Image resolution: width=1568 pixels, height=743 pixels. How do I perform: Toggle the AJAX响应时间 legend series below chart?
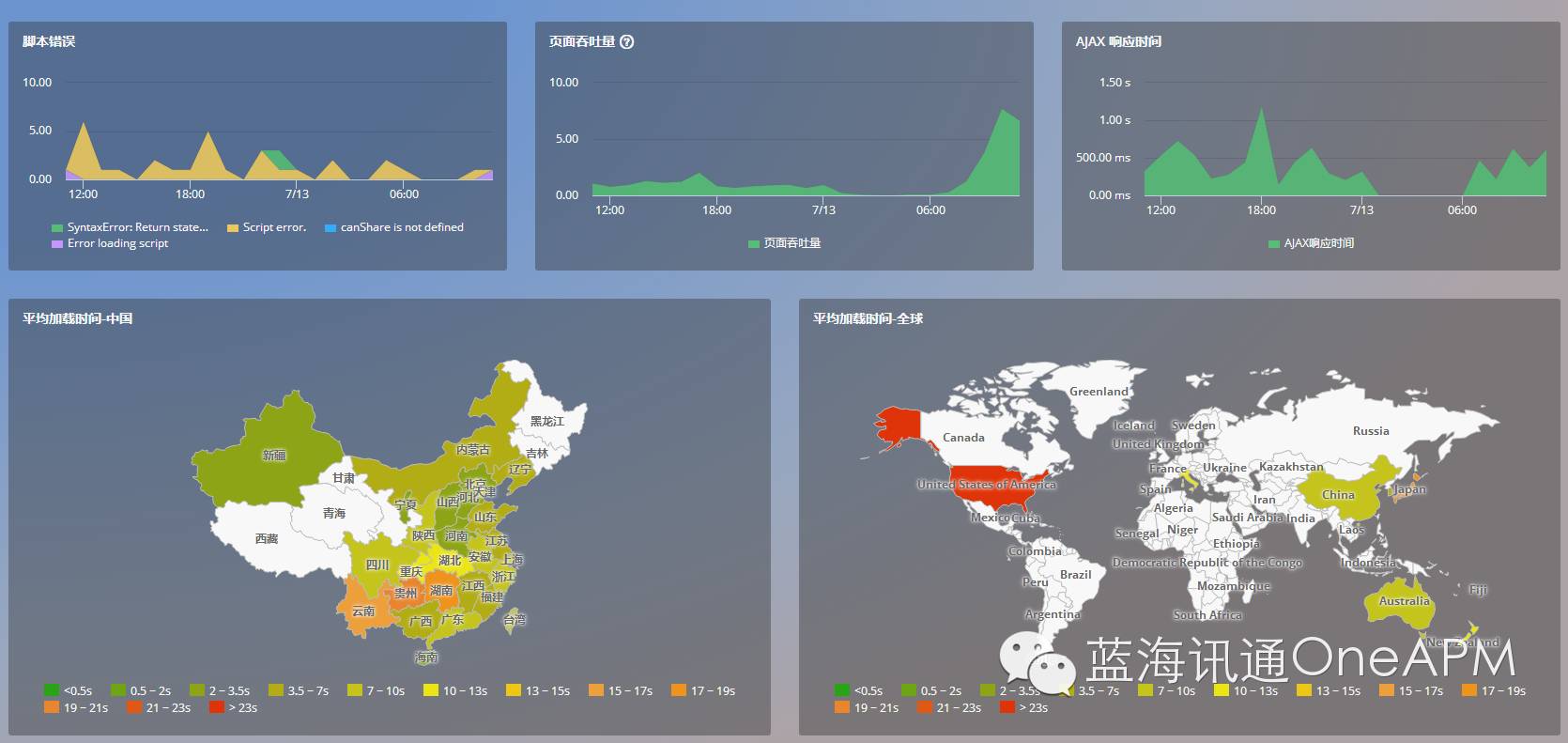pos(1311,243)
